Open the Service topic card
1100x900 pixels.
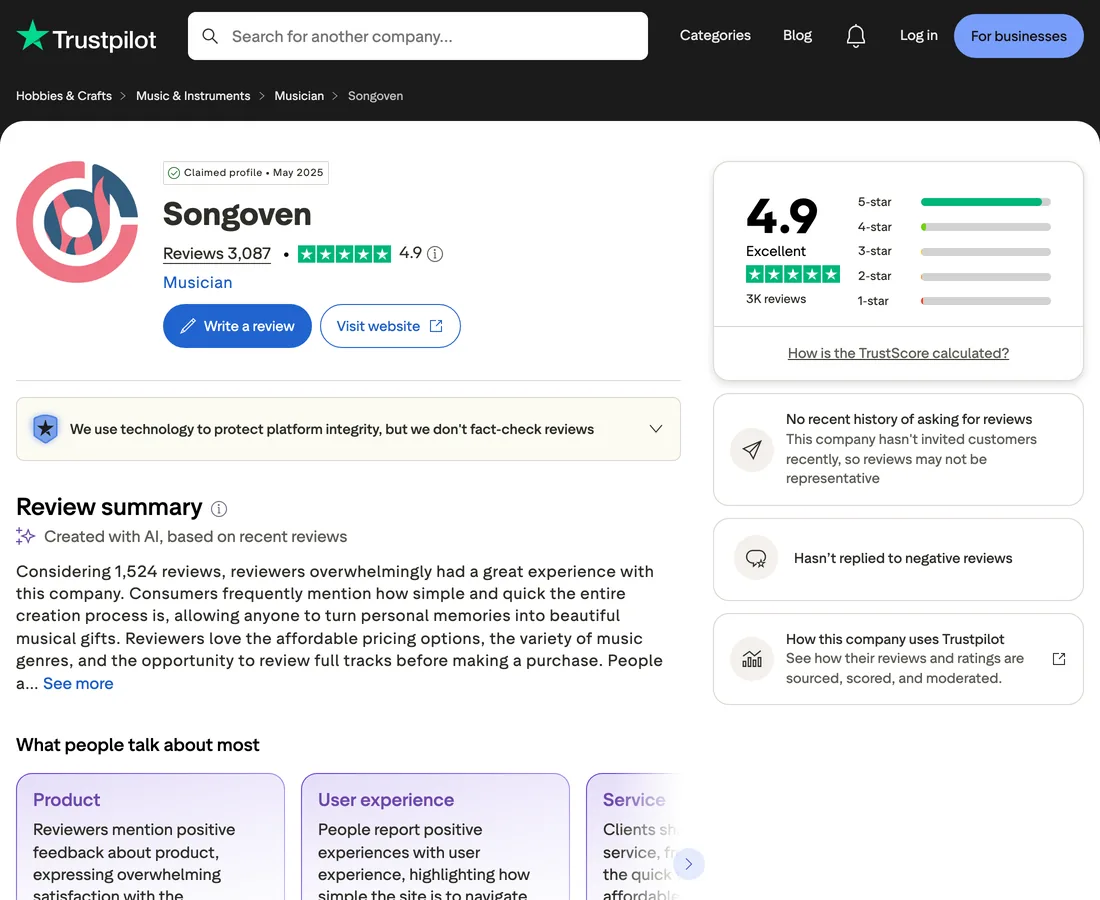point(633,837)
